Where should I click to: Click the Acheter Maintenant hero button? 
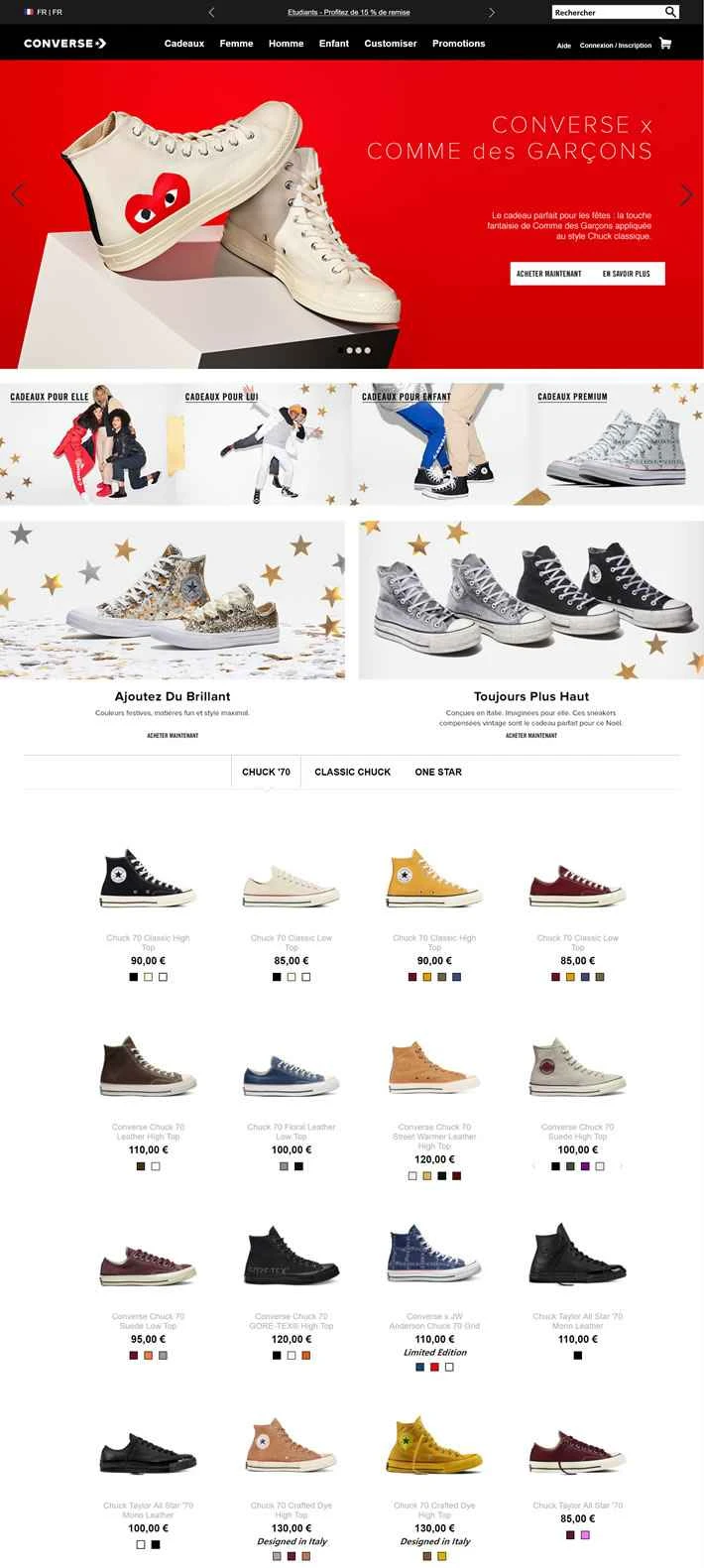point(549,274)
